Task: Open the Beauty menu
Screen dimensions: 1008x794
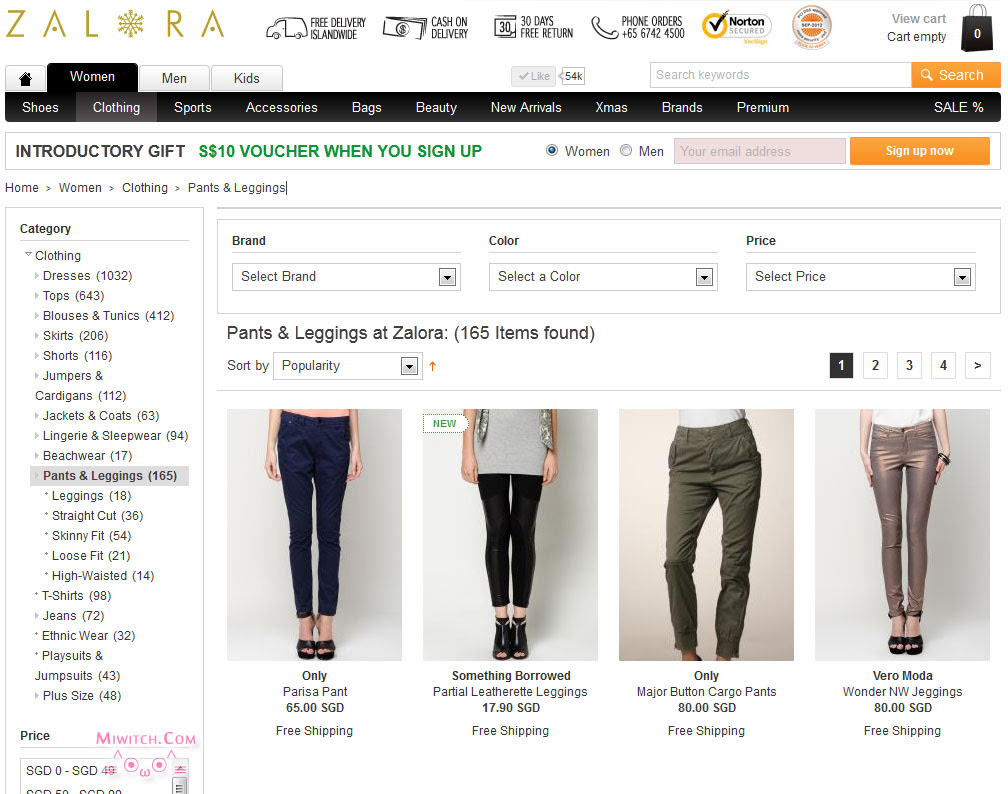Action: coord(436,107)
